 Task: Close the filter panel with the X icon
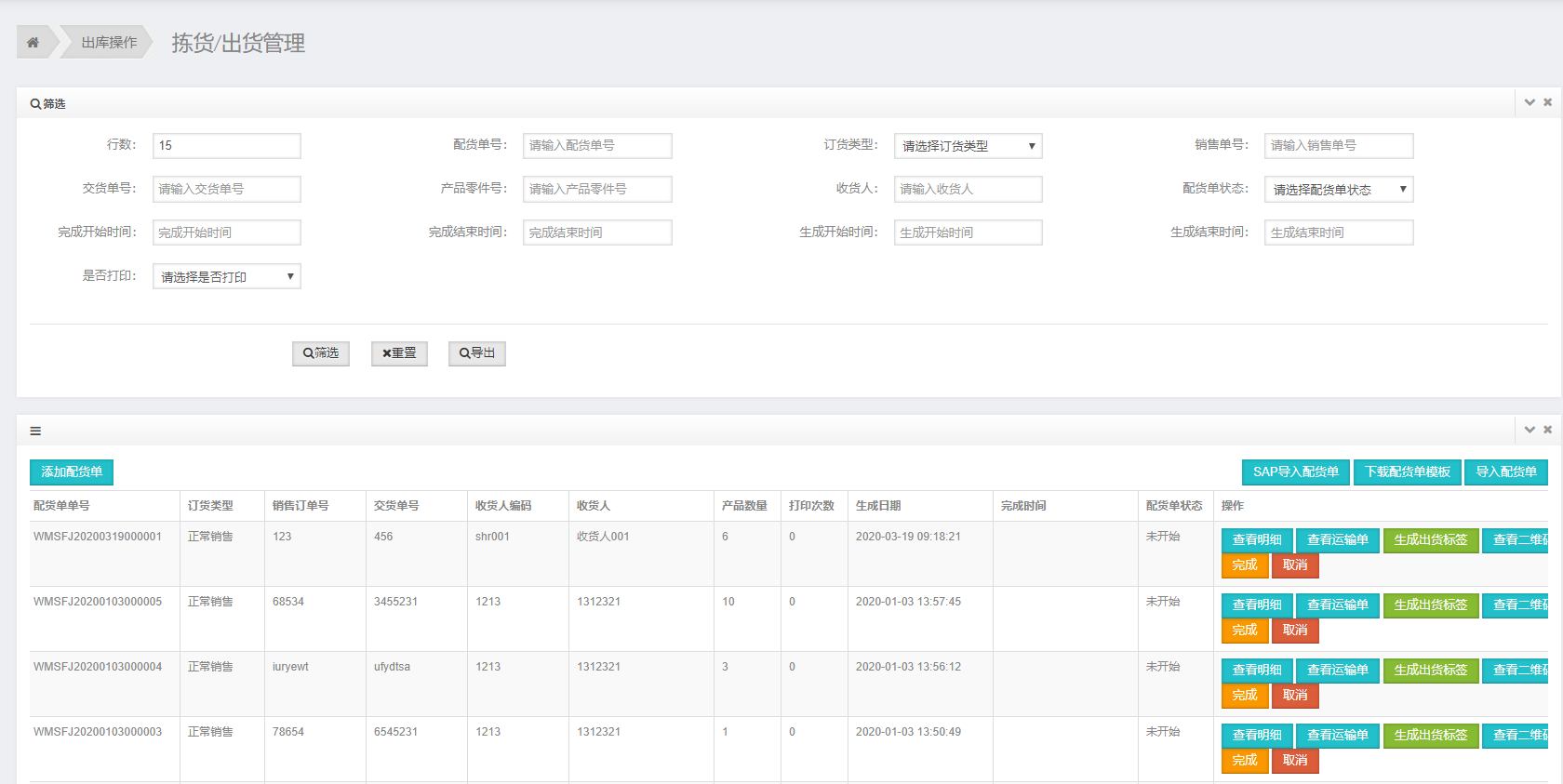(1548, 102)
